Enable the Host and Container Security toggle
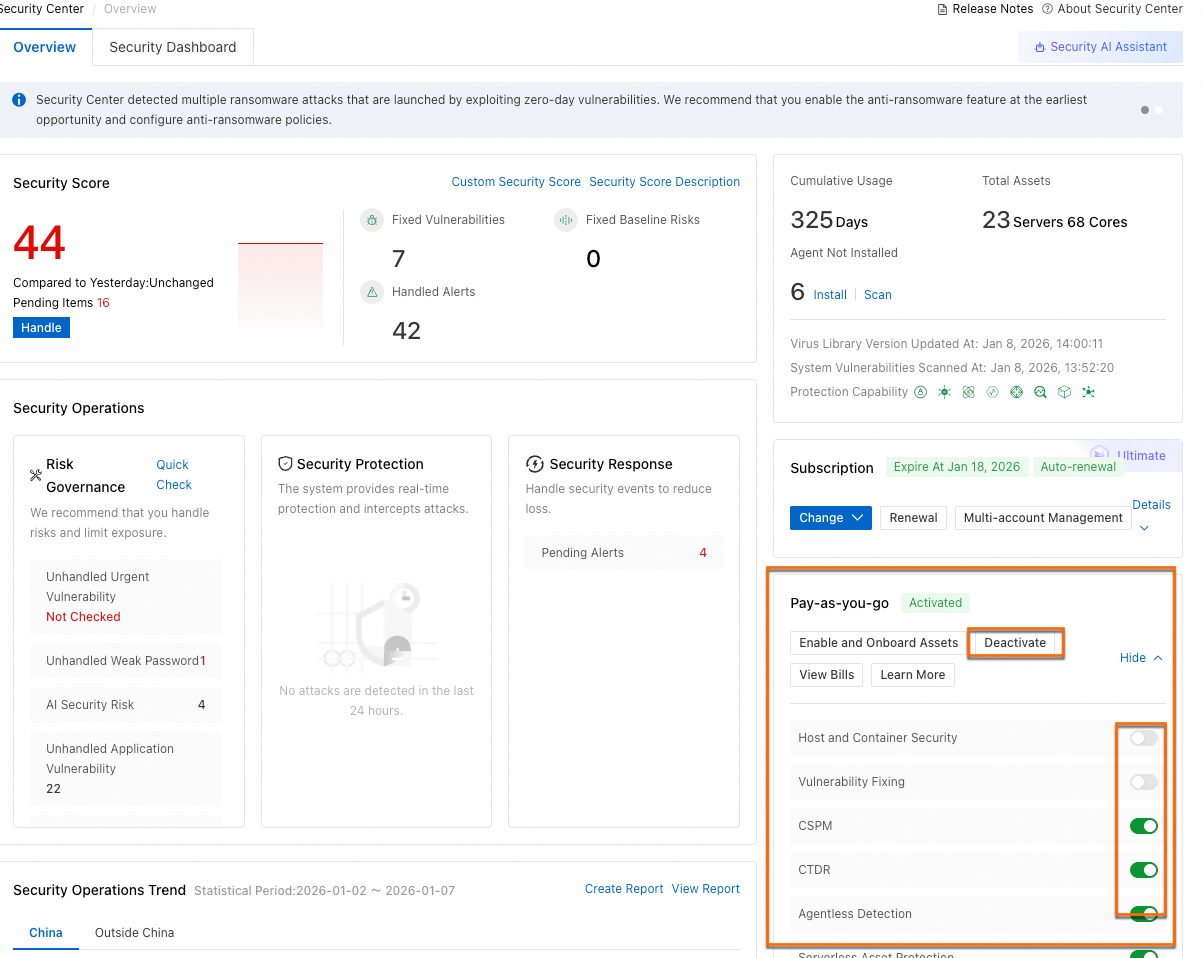This screenshot has width=1203, height=958. [x=1143, y=738]
